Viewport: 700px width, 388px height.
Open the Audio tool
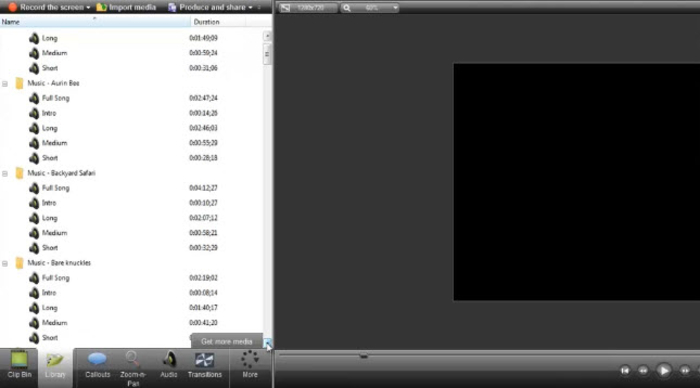click(169, 366)
